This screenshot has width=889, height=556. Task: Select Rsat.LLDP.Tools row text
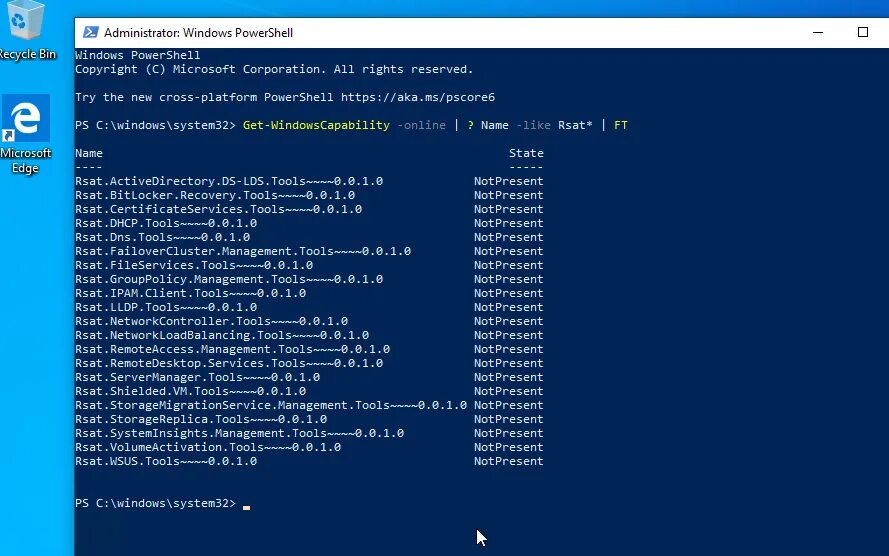pos(166,307)
